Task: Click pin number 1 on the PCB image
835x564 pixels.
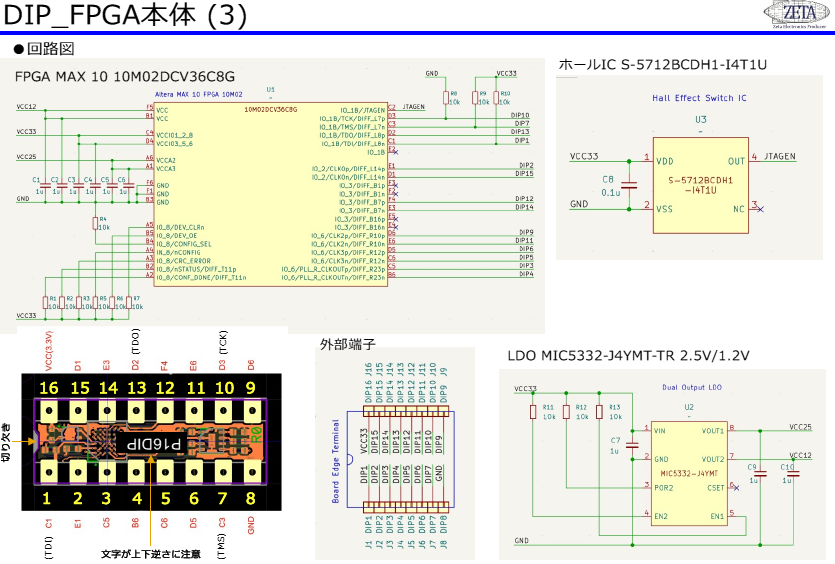Action: pos(48,497)
